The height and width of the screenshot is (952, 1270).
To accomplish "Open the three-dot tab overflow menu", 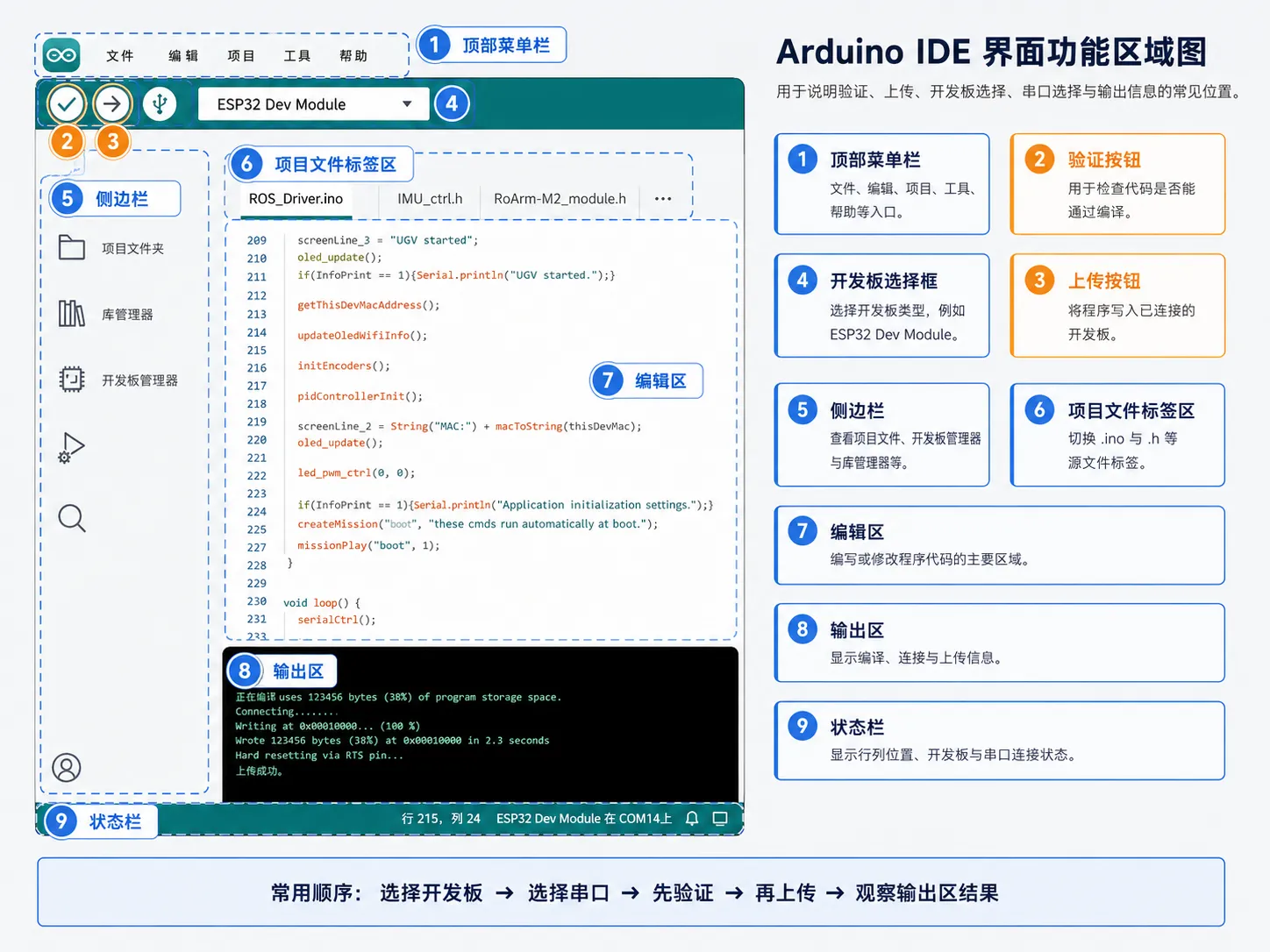I will click(663, 199).
